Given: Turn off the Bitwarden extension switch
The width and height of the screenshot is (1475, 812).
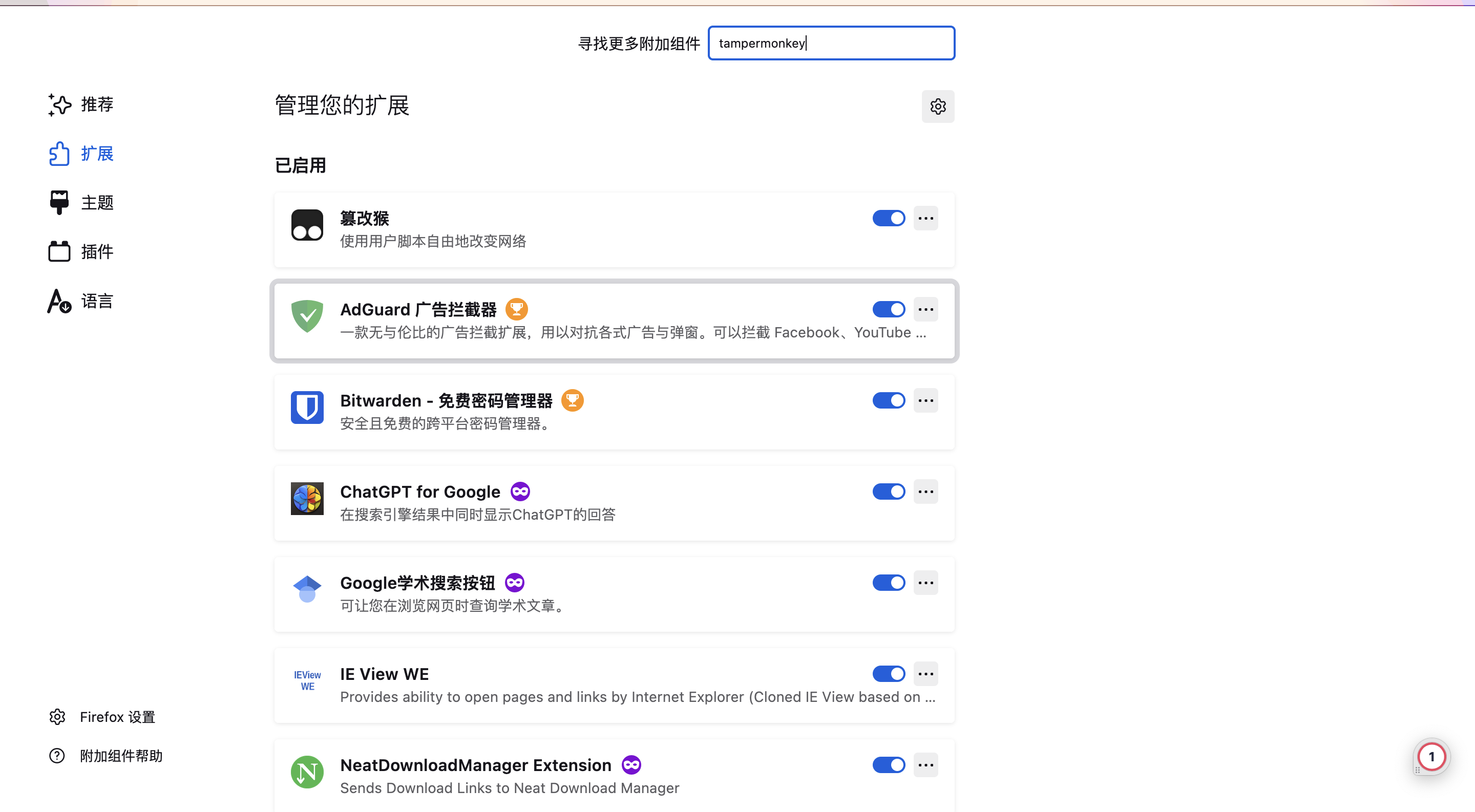Looking at the screenshot, I should (x=888, y=400).
